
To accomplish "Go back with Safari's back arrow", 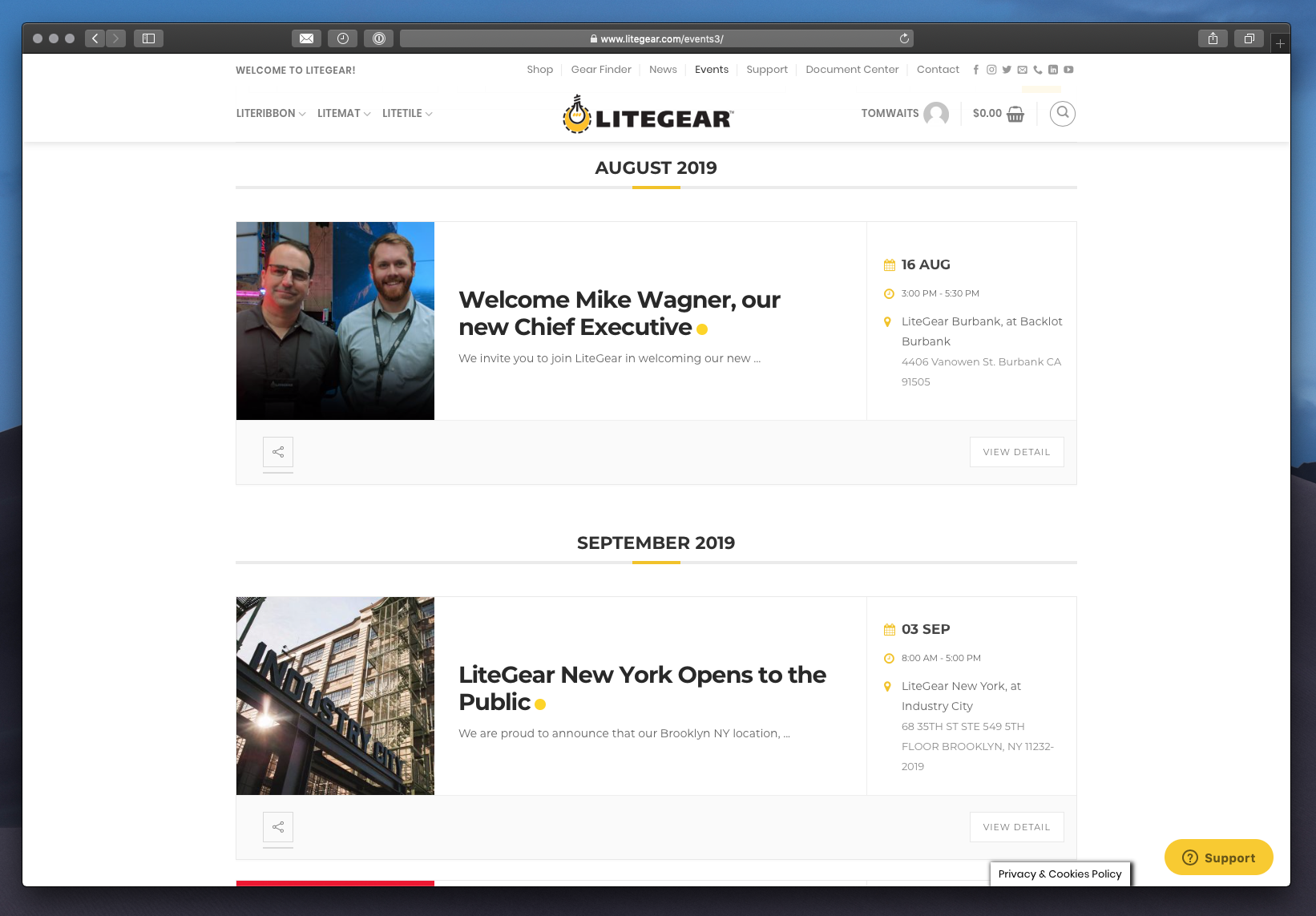I will point(95,38).
